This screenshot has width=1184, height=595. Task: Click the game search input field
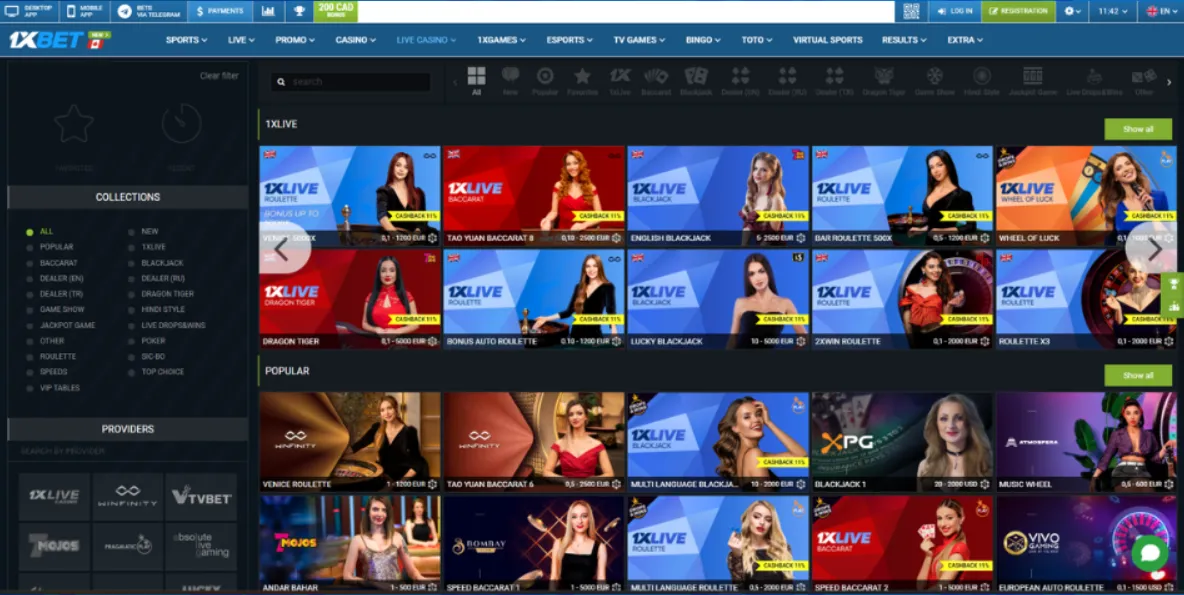351,82
